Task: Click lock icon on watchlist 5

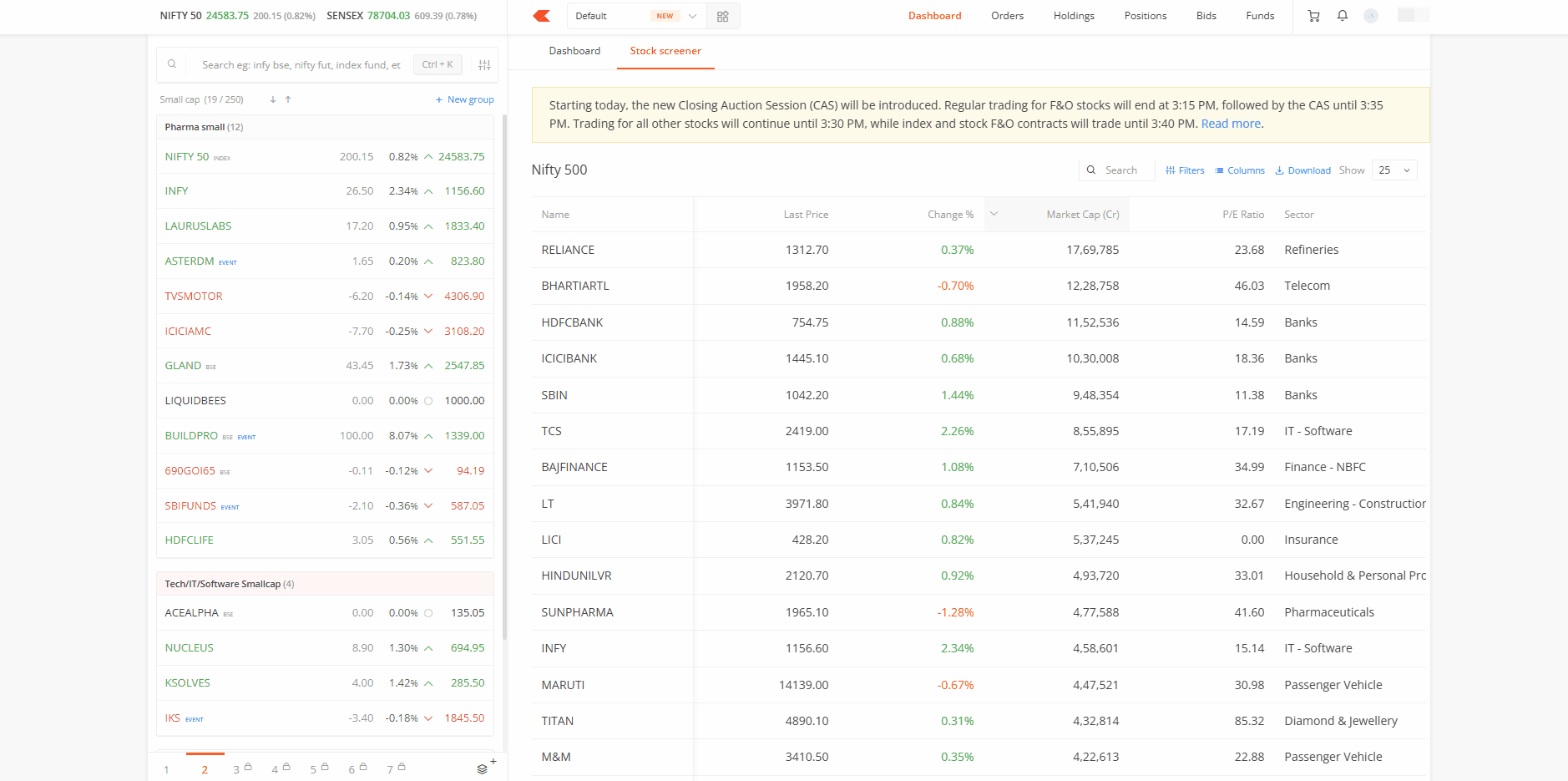Action: coord(325,766)
